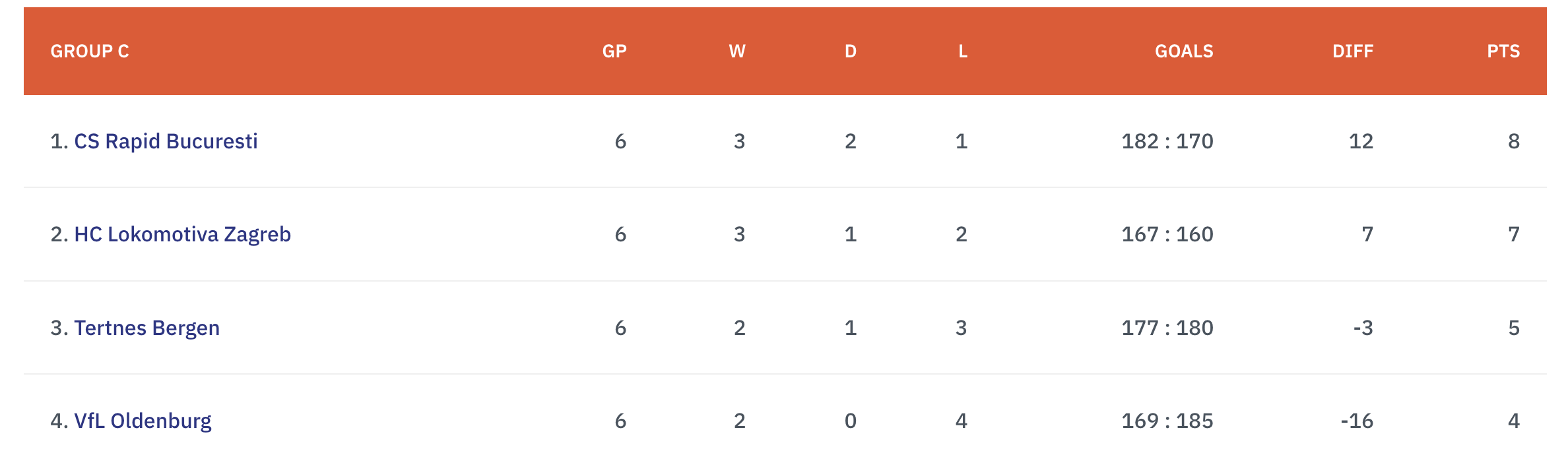Screen dimensions: 1568x459
Task: Select the VfL Oldenburg team link
Action: pos(143,421)
